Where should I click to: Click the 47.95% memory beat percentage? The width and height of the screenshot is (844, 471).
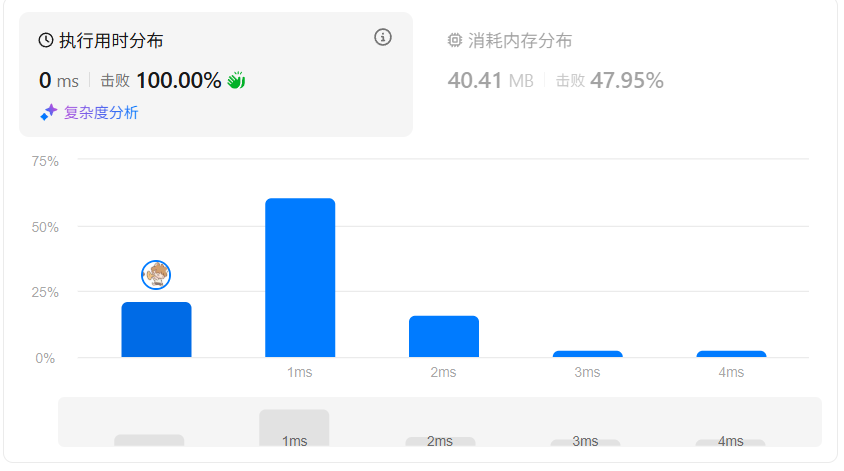[x=627, y=81]
